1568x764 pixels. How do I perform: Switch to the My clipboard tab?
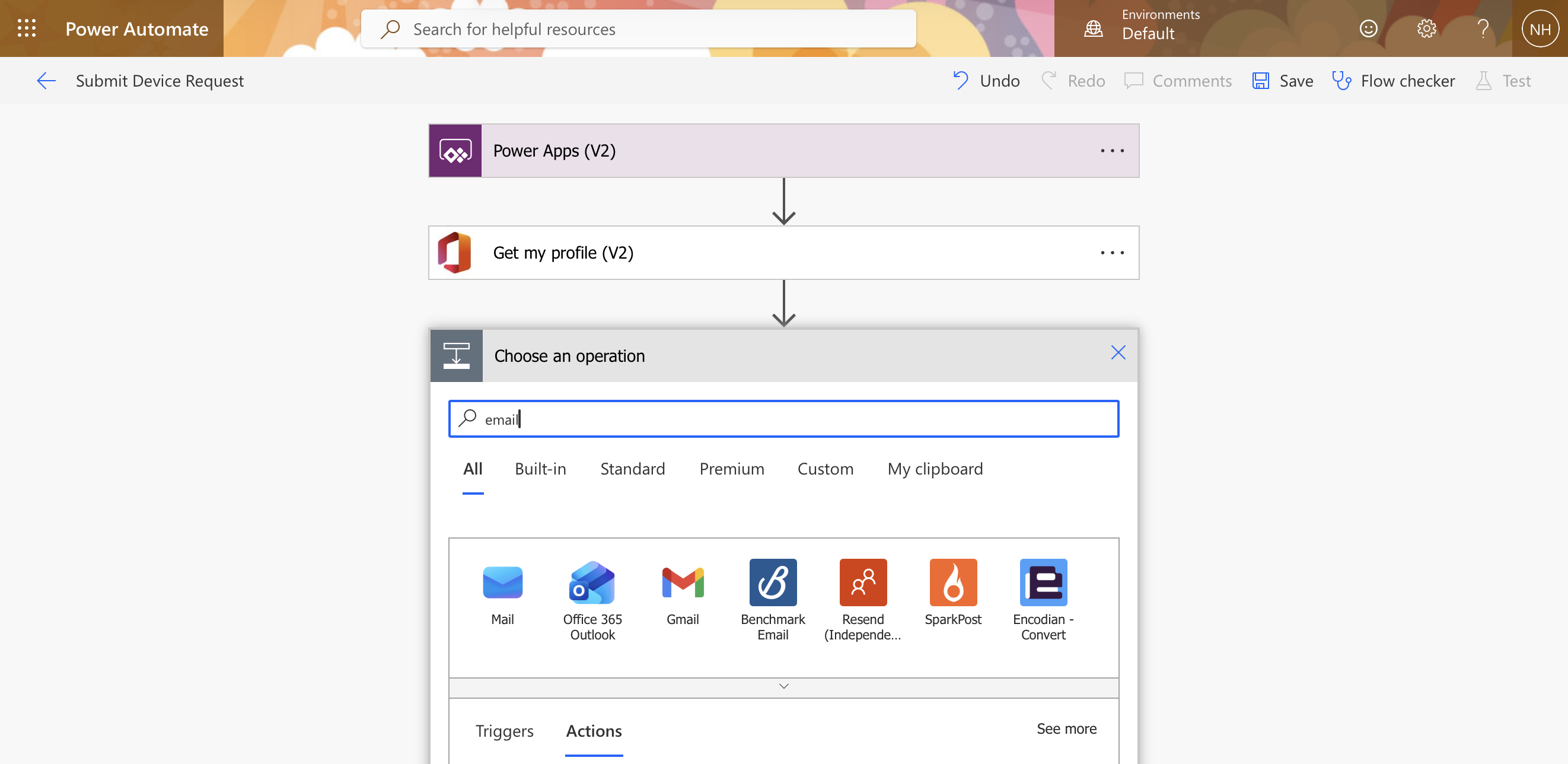(935, 469)
